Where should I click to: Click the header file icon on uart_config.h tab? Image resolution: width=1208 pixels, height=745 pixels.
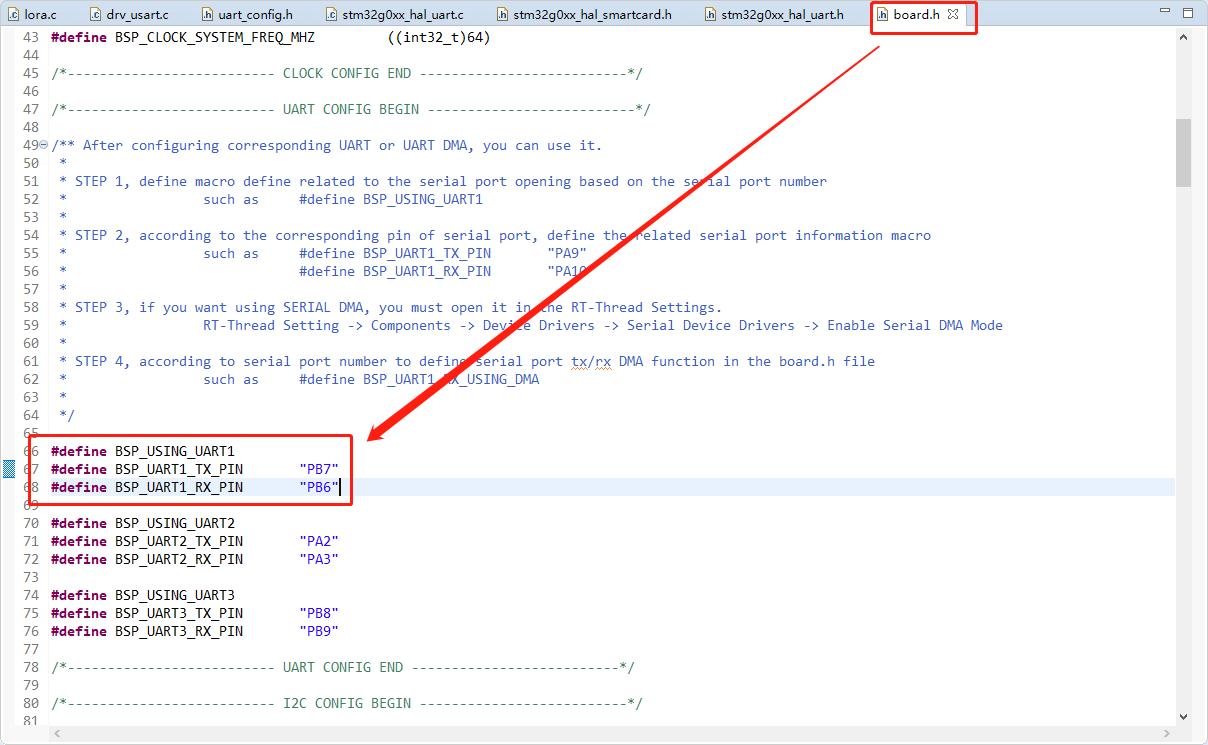coord(207,15)
